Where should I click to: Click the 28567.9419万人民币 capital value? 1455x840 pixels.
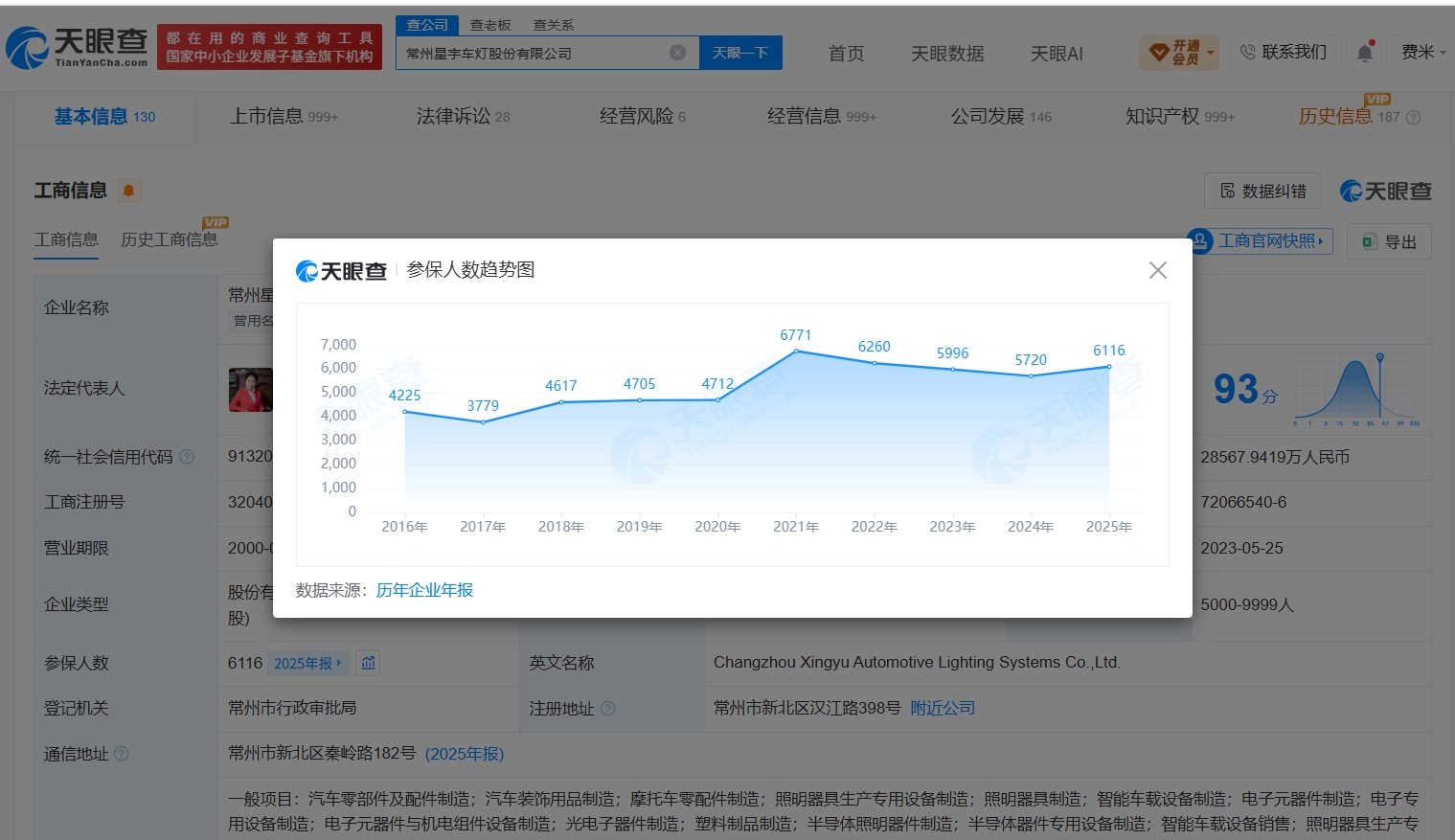pyautogui.click(x=1275, y=457)
